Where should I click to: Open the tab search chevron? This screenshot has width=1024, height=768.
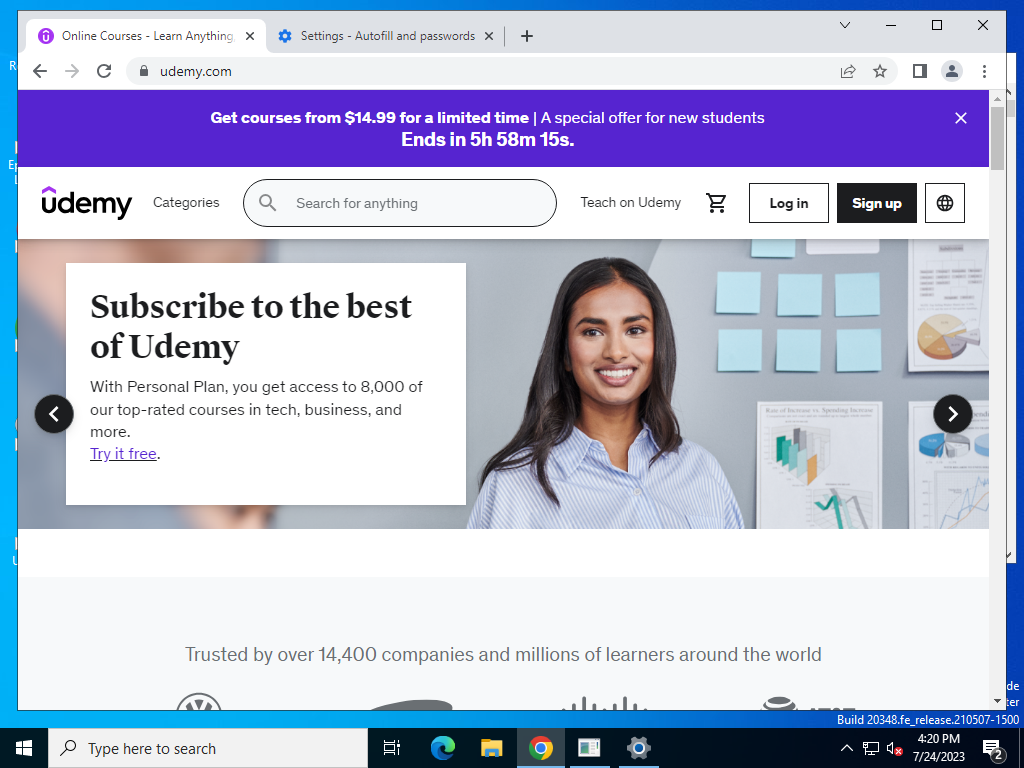[x=844, y=25]
